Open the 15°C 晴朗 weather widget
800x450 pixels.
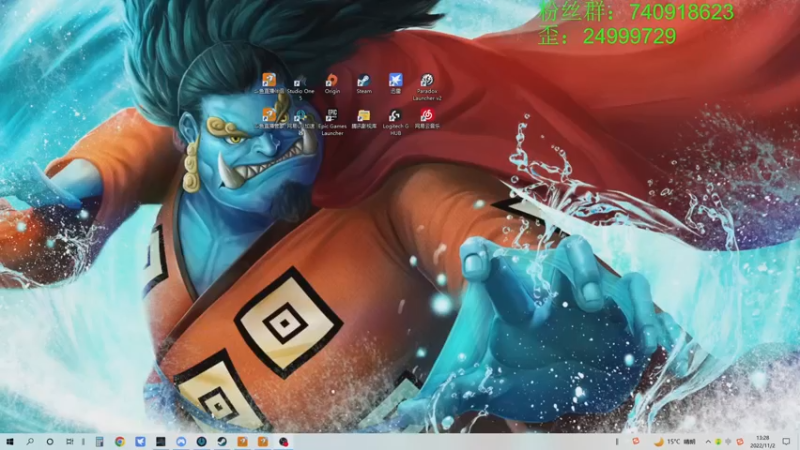pos(675,442)
